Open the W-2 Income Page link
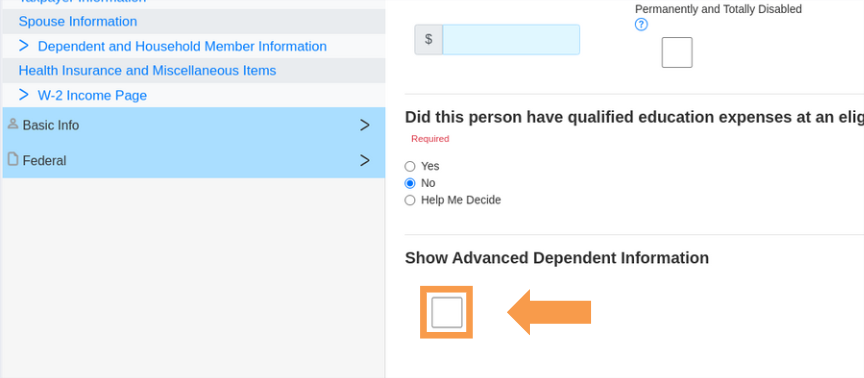The image size is (864, 378). point(92,95)
